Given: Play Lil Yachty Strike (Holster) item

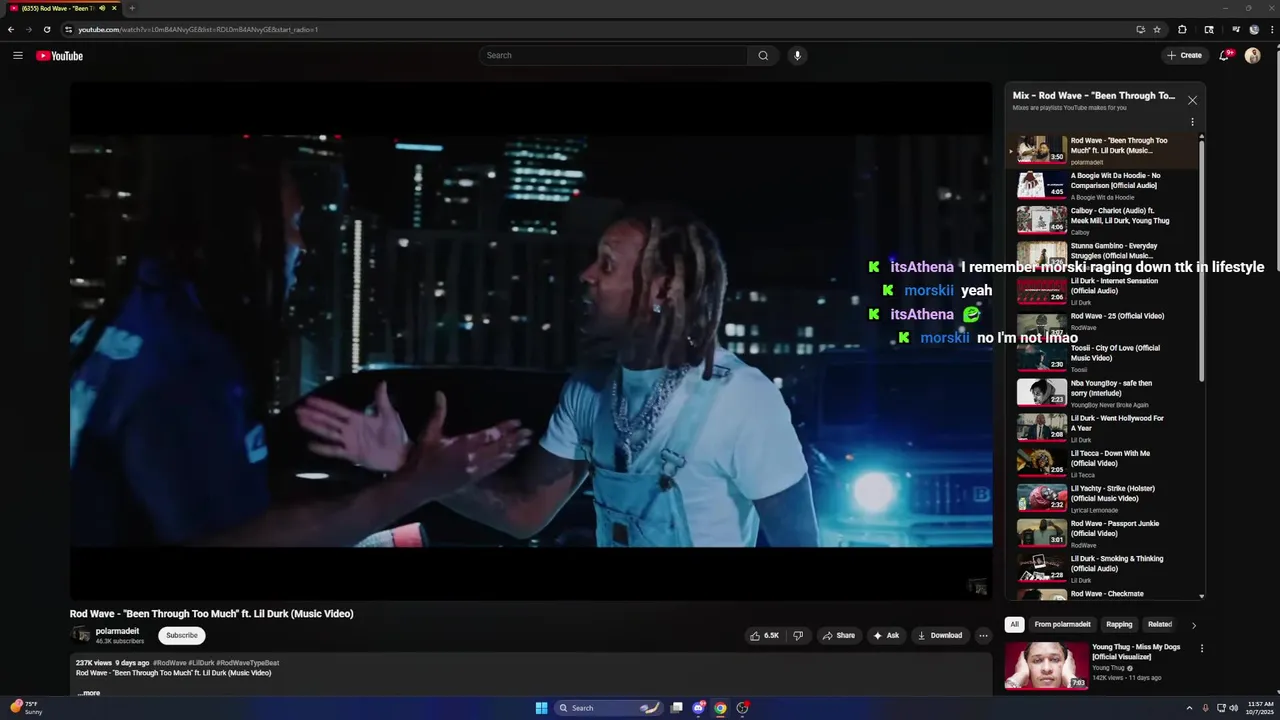Looking at the screenshot, I should (1104, 499).
